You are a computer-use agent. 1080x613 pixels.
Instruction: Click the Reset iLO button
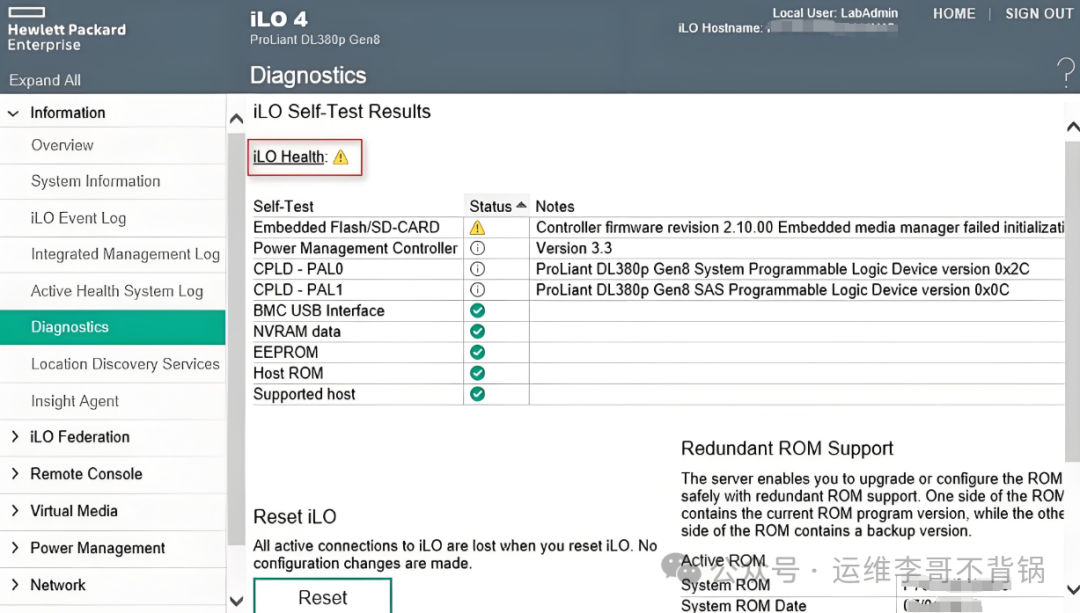[322, 596]
